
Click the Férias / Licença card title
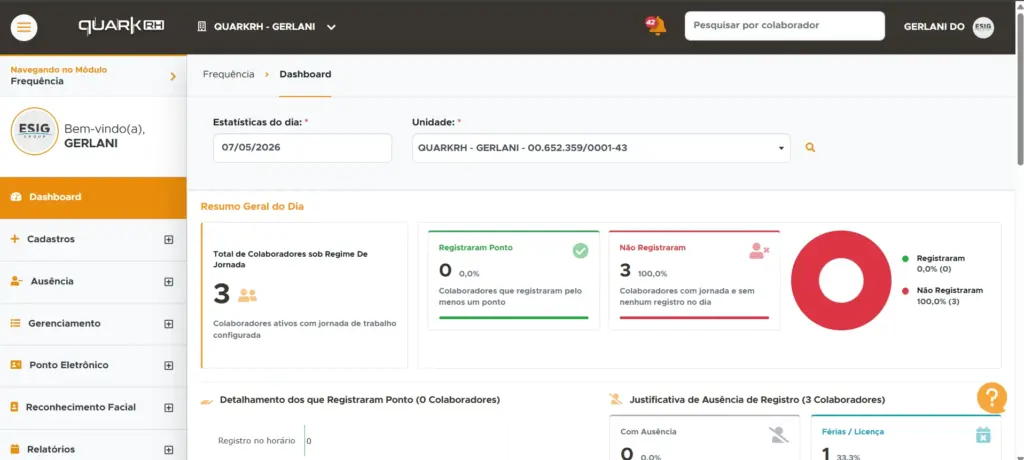click(853, 432)
